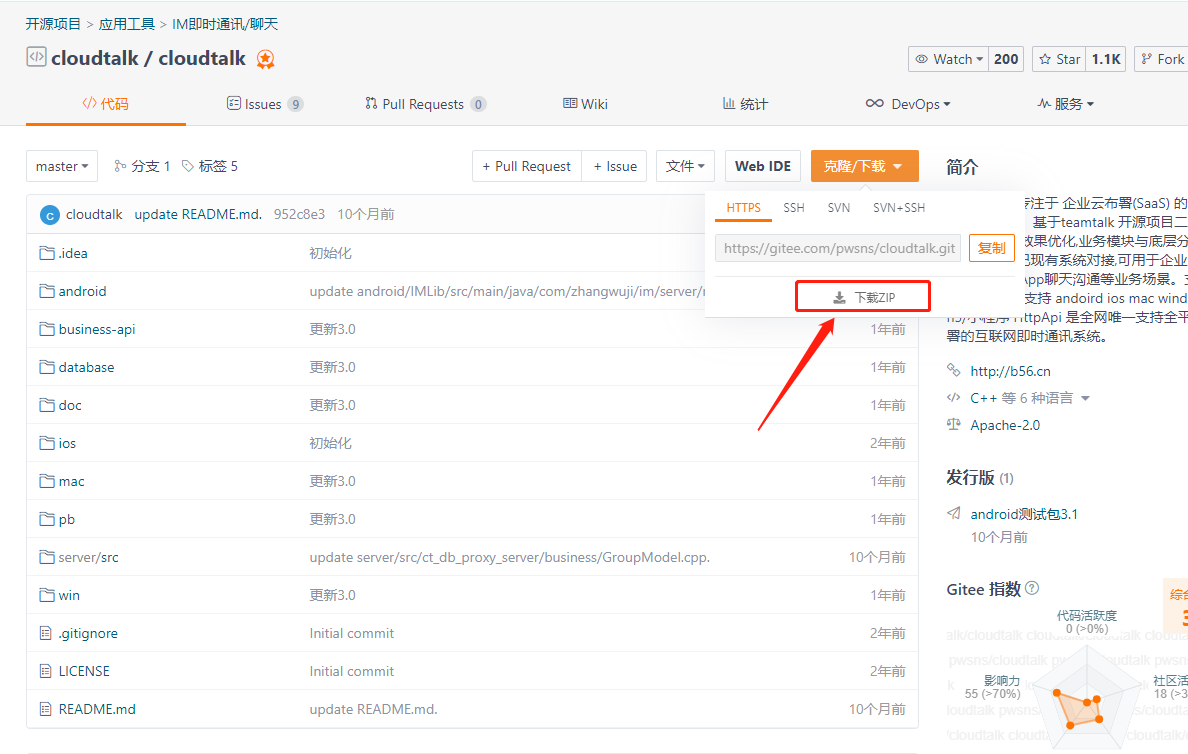The height and width of the screenshot is (754, 1188).
Task: Open the android测试包3.1 release link
Action: click(1024, 514)
